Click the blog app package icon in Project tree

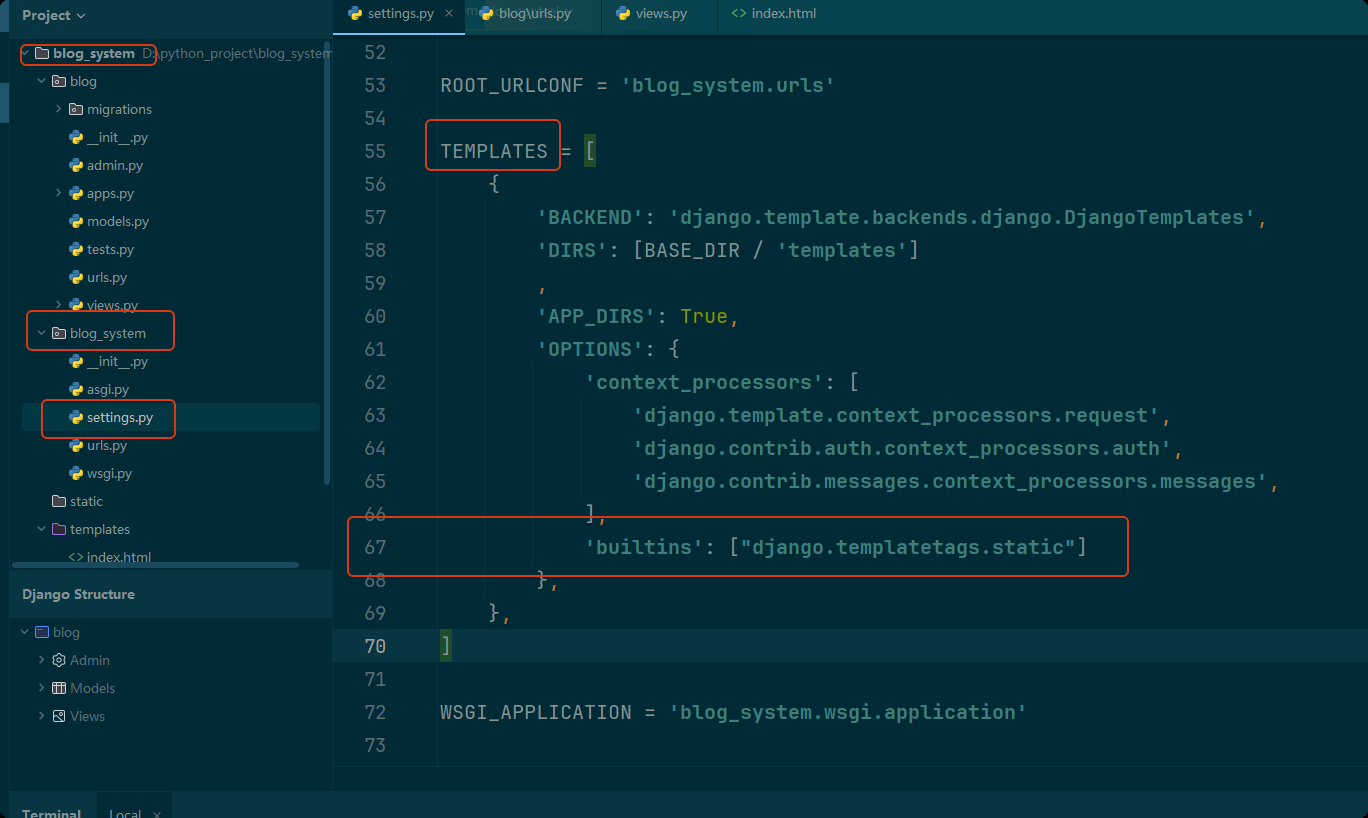(58, 81)
